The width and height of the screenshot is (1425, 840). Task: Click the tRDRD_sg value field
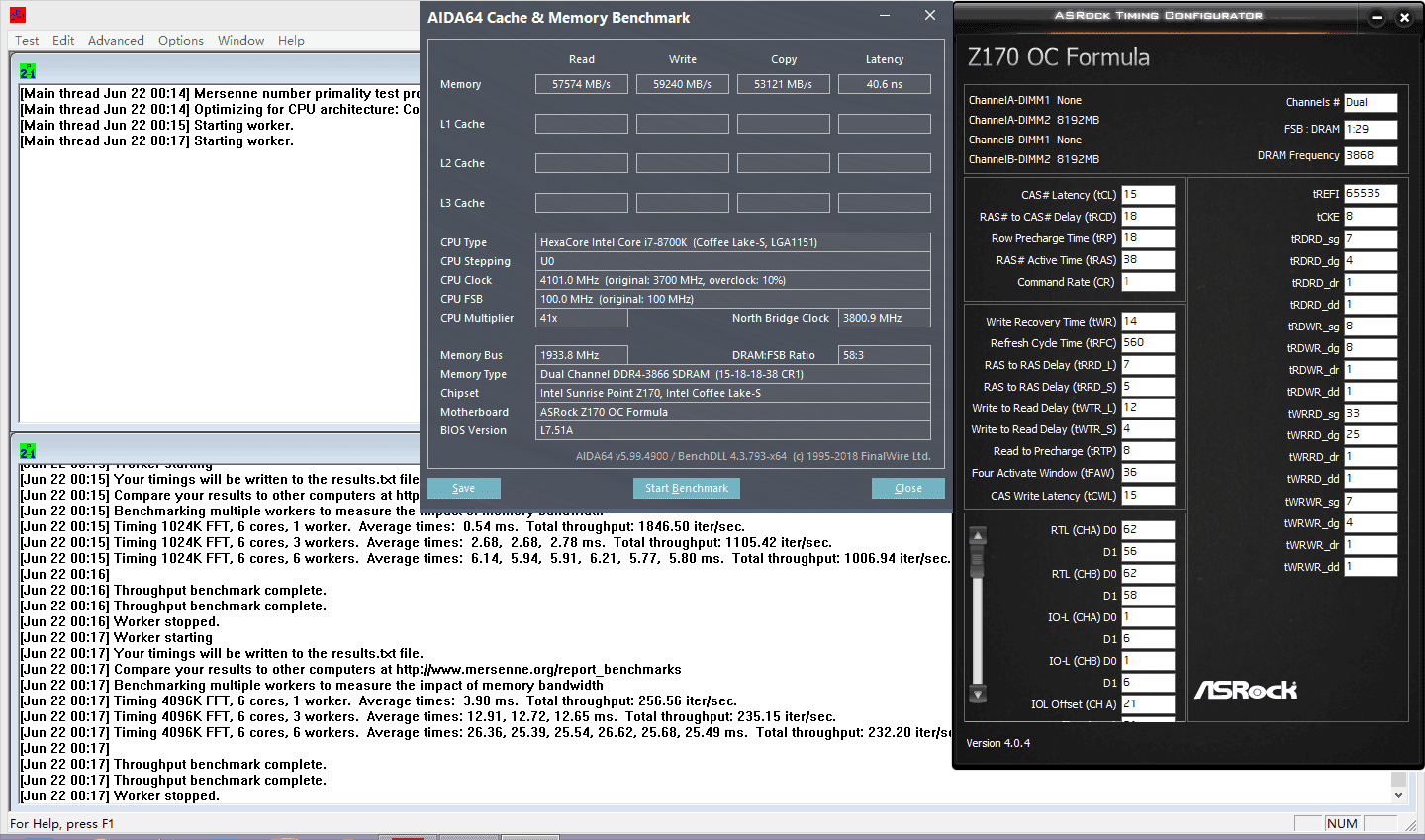point(1371,239)
